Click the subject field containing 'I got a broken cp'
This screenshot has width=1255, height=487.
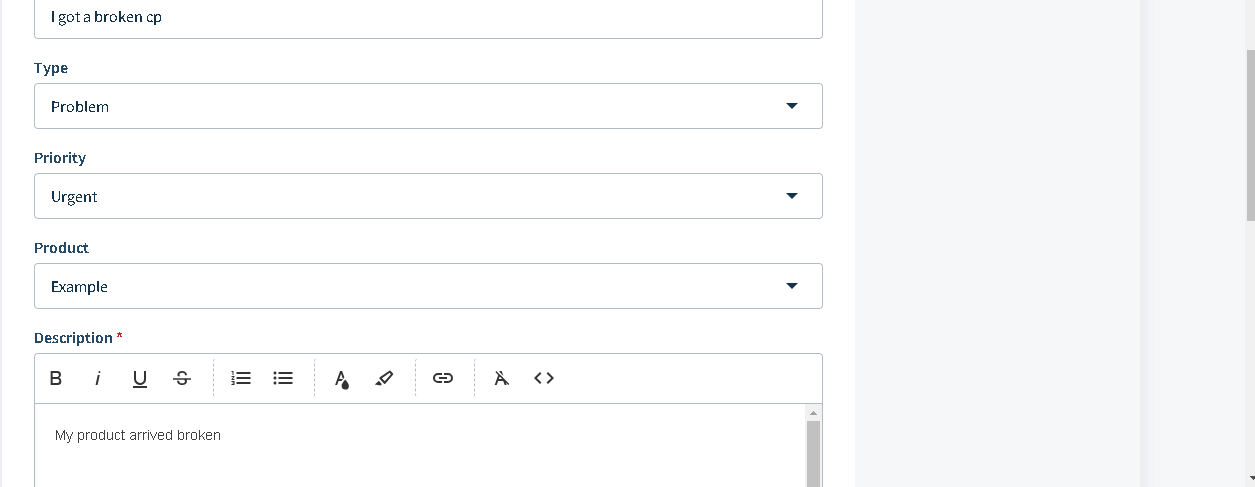pyautogui.click(x=428, y=18)
